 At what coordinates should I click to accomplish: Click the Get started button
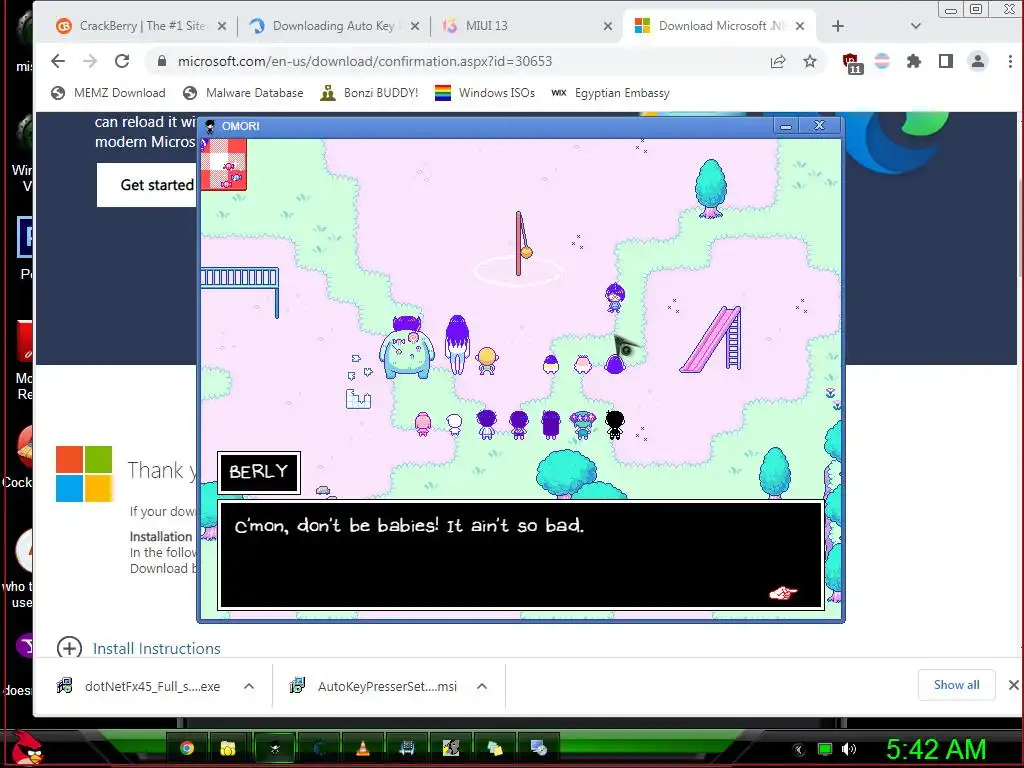(148, 185)
